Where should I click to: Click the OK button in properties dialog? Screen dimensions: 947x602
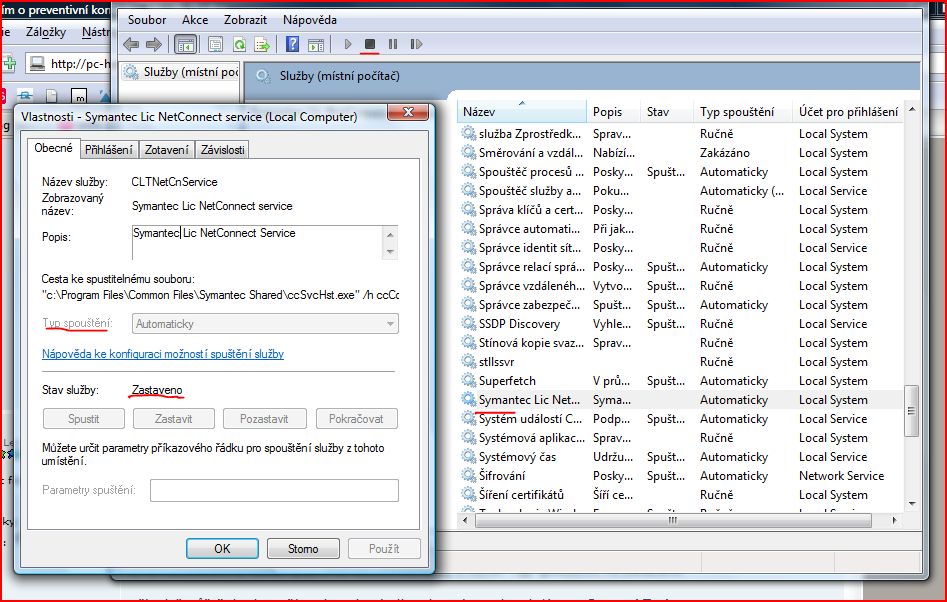pos(222,548)
